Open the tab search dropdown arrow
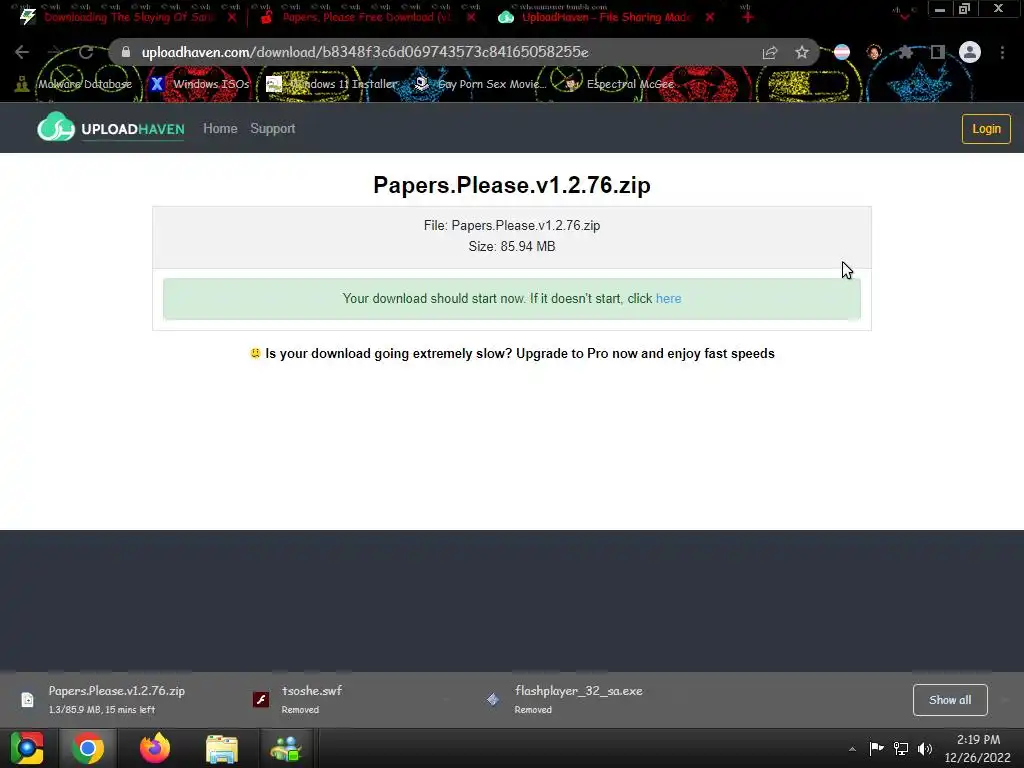 [x=904, y=15]
